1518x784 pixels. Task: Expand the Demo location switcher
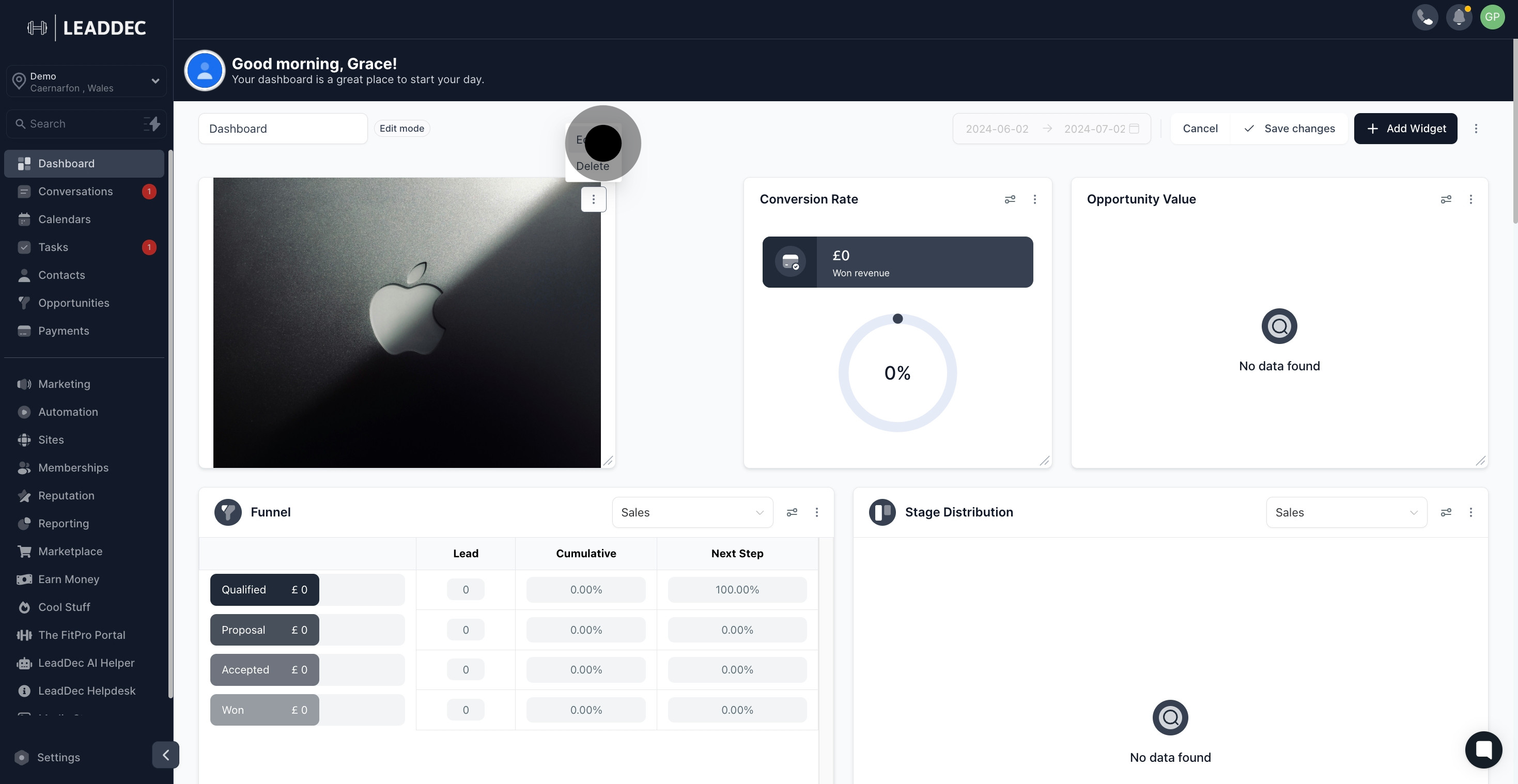pos(87,81)
